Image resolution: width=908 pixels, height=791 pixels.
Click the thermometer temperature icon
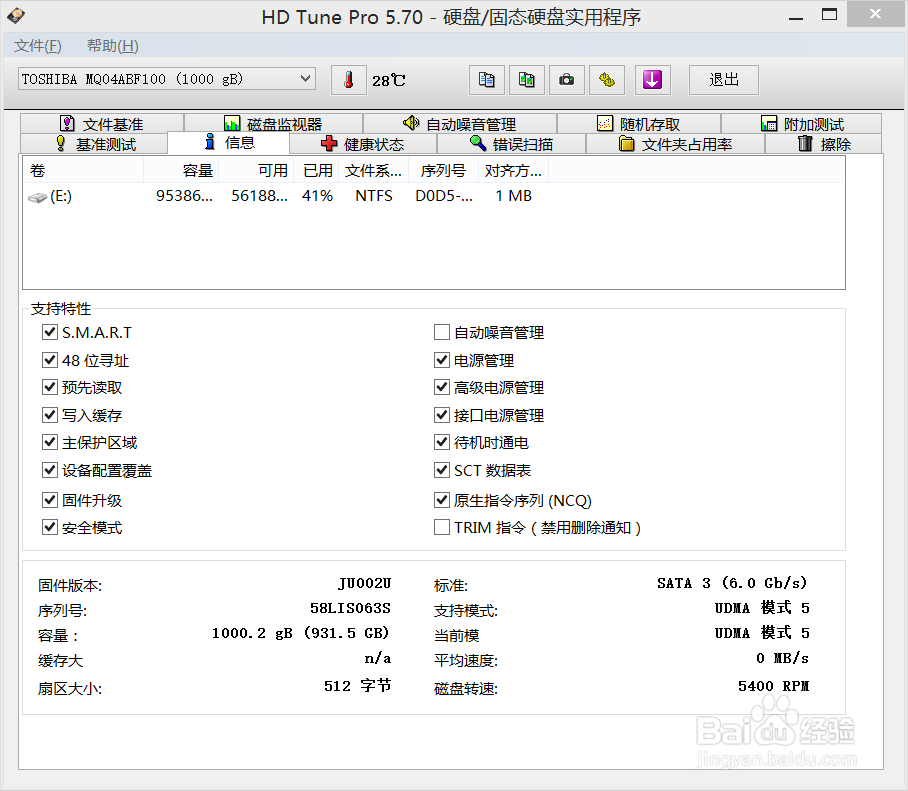(349, 80)
